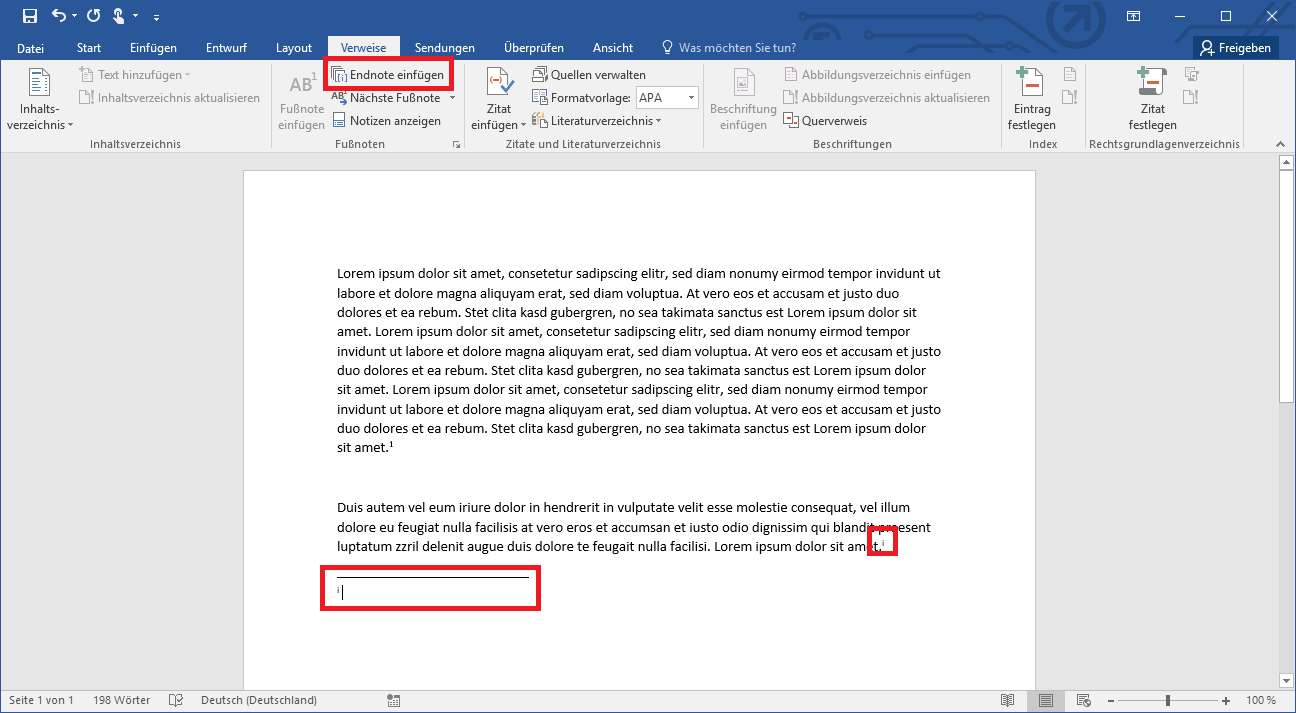
Task: Click the Redo/Repeat icon
Action: tap(94, 16)
